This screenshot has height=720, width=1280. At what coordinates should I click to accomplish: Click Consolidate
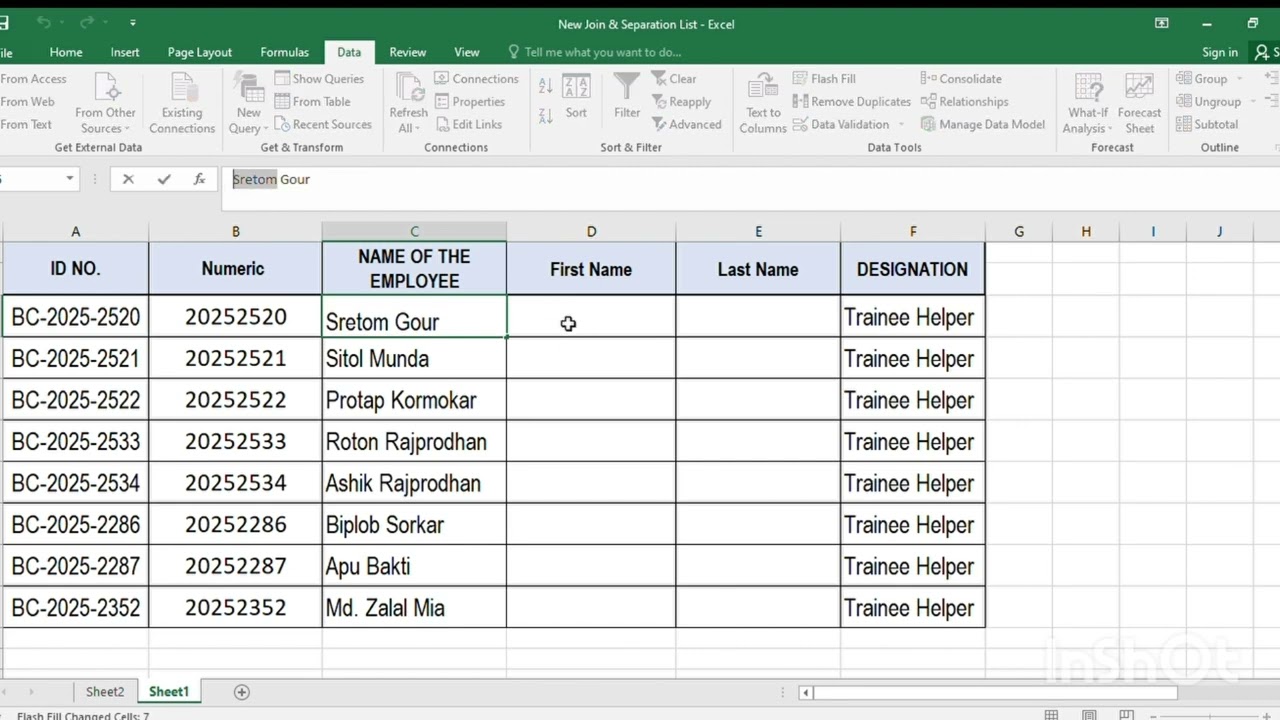pos(961,79)
